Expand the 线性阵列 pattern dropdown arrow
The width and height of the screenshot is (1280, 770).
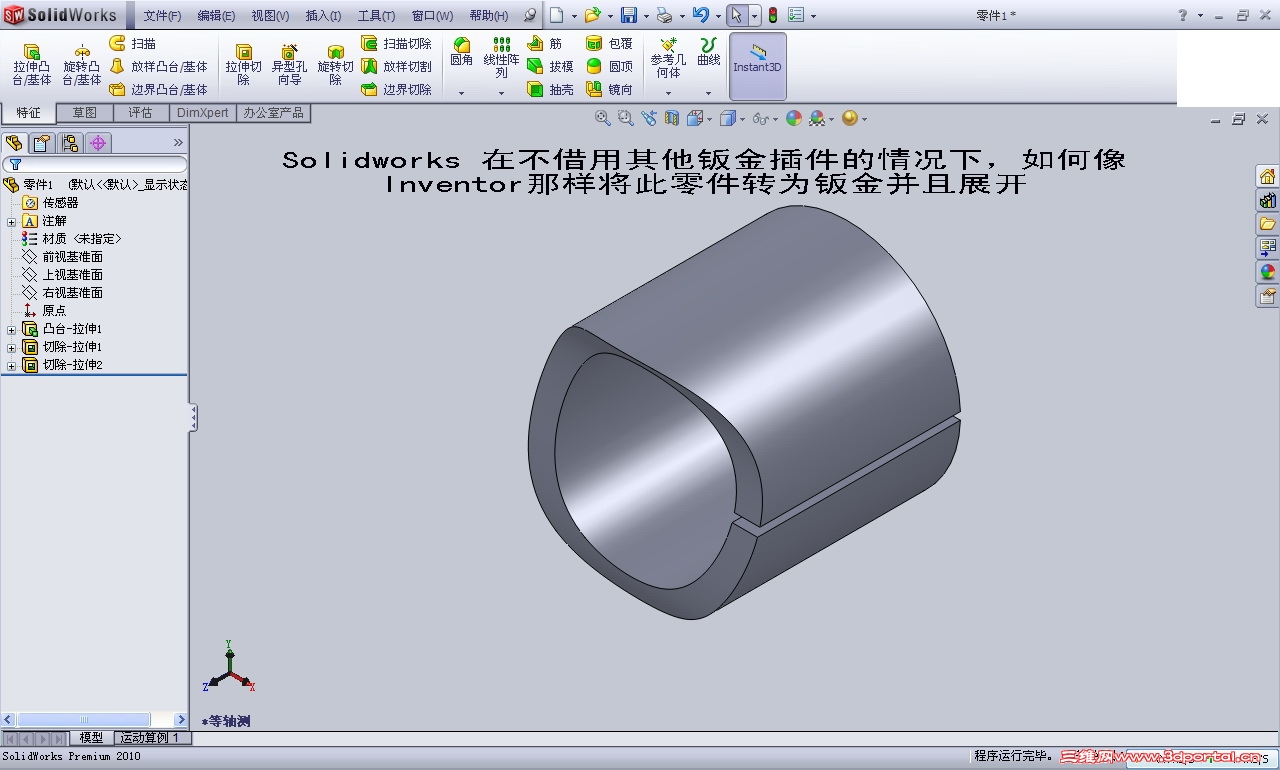coord(501,93)
